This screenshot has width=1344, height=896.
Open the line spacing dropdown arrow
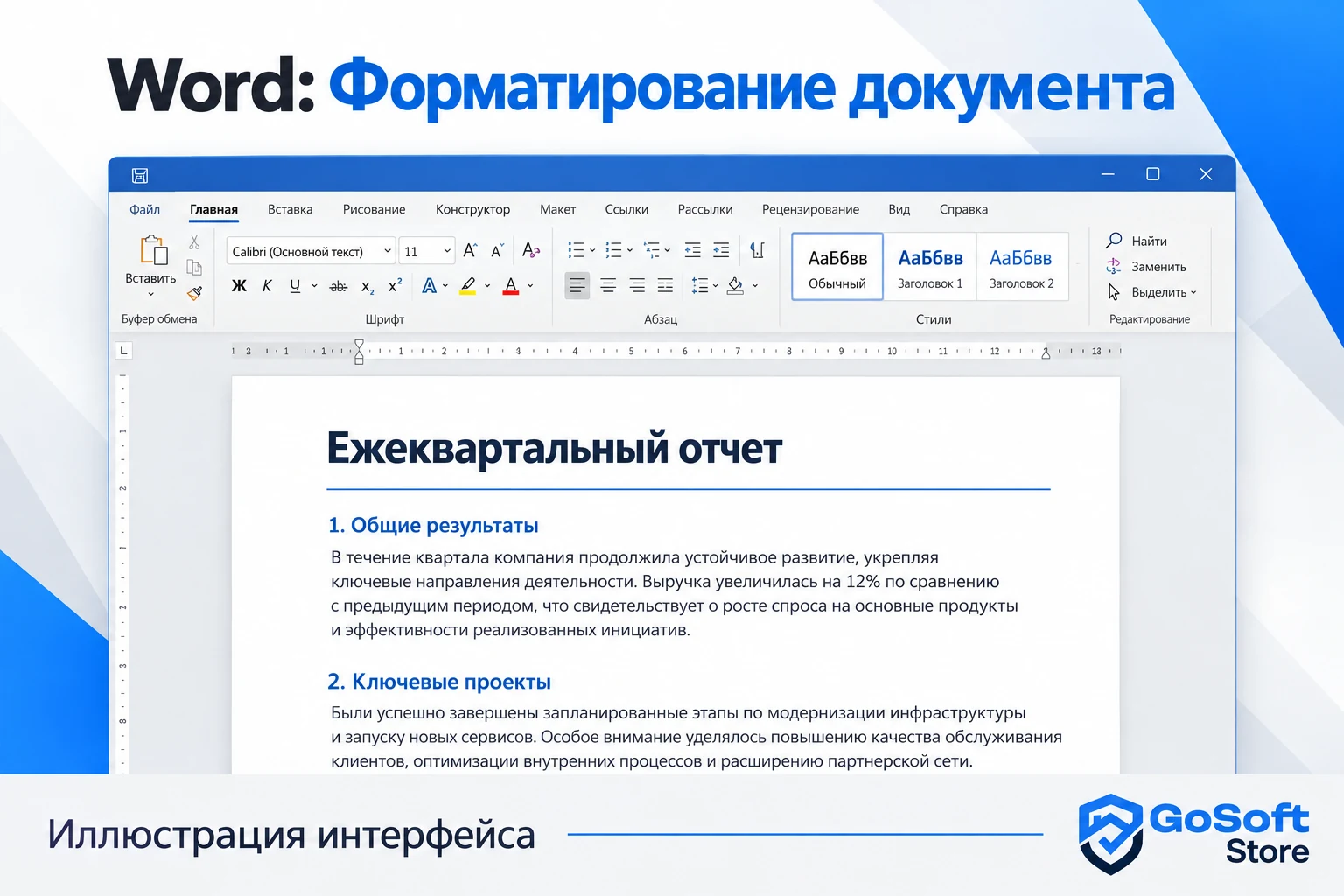(716, 285)
